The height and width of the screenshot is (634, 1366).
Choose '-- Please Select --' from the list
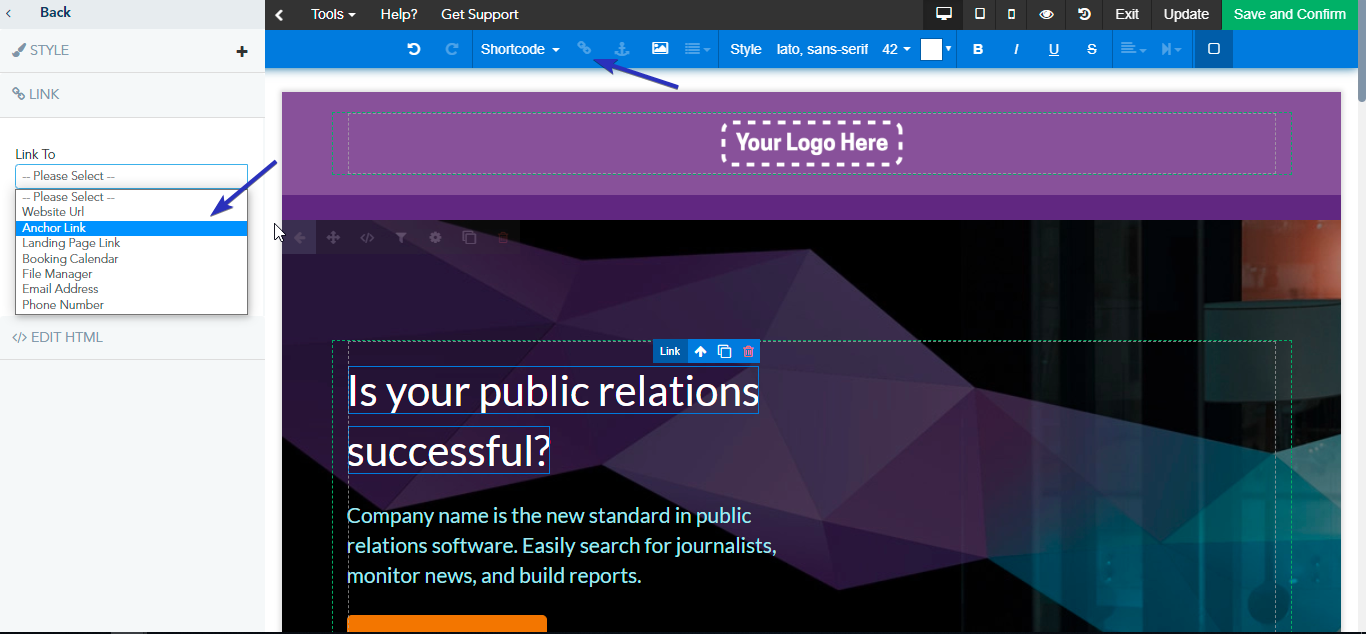(131, 197)
